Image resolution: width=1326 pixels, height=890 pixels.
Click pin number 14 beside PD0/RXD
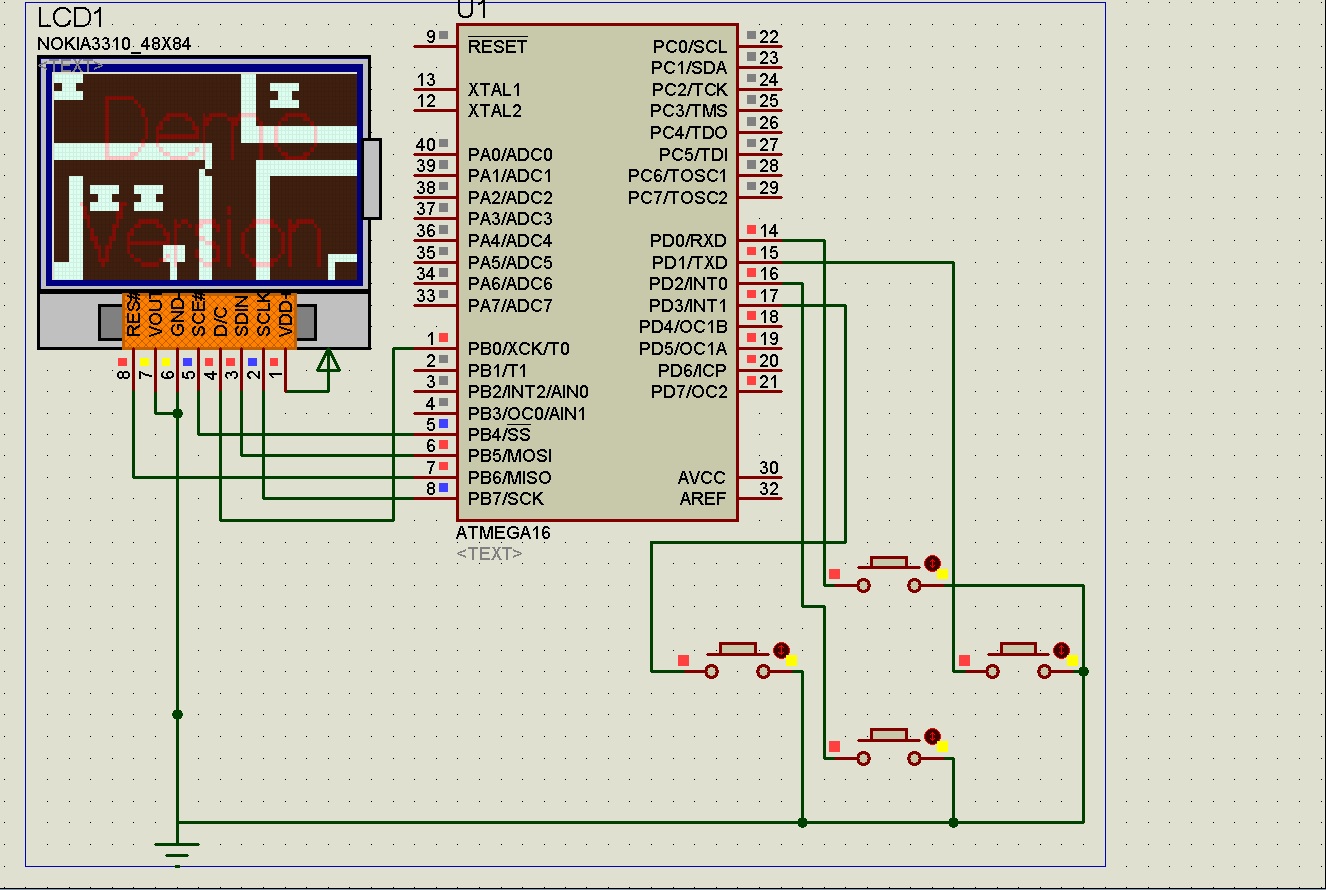(x=769, y=231)
